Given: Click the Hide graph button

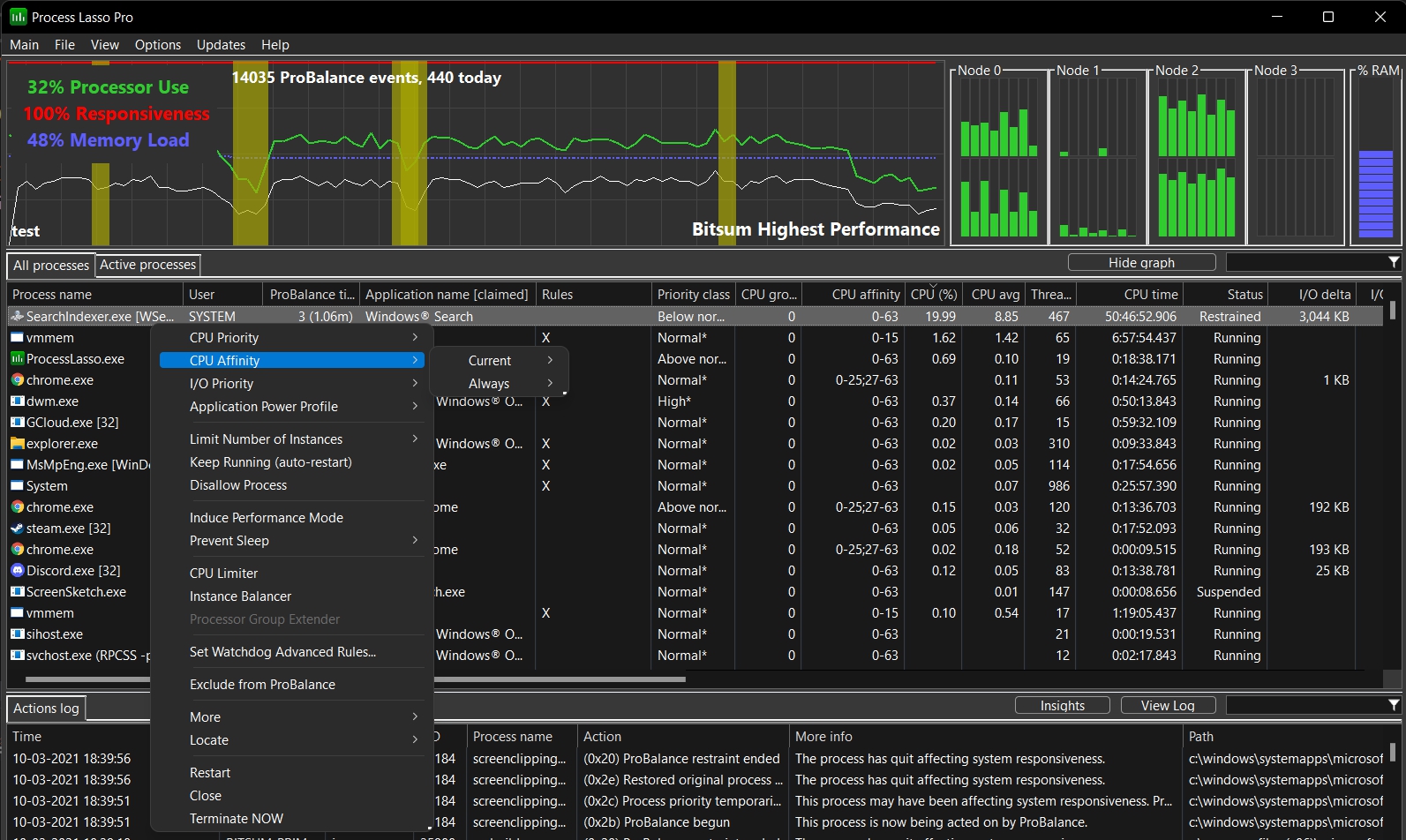Looking at the screenshot, I should tap(1141, 262).
